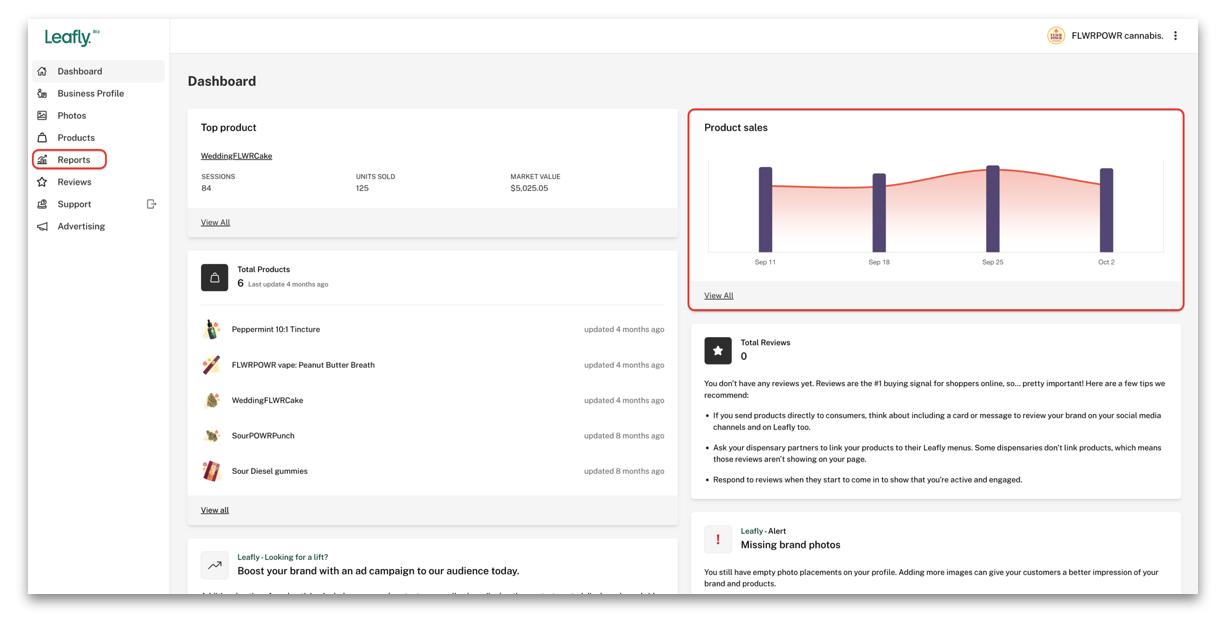
Task: Click the trending arrow lift icon
Action: coord(214,565)
